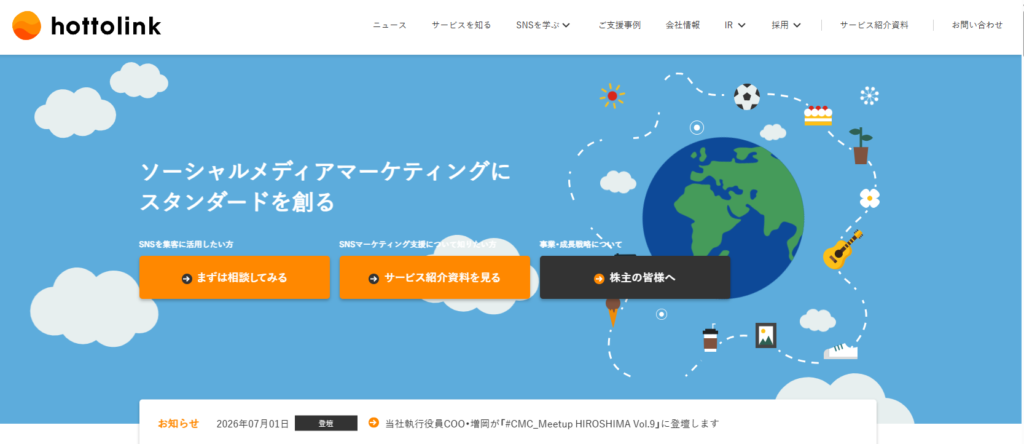Open お問い合わせ in the header
The image size is (1024, 444).
point(977,25)
